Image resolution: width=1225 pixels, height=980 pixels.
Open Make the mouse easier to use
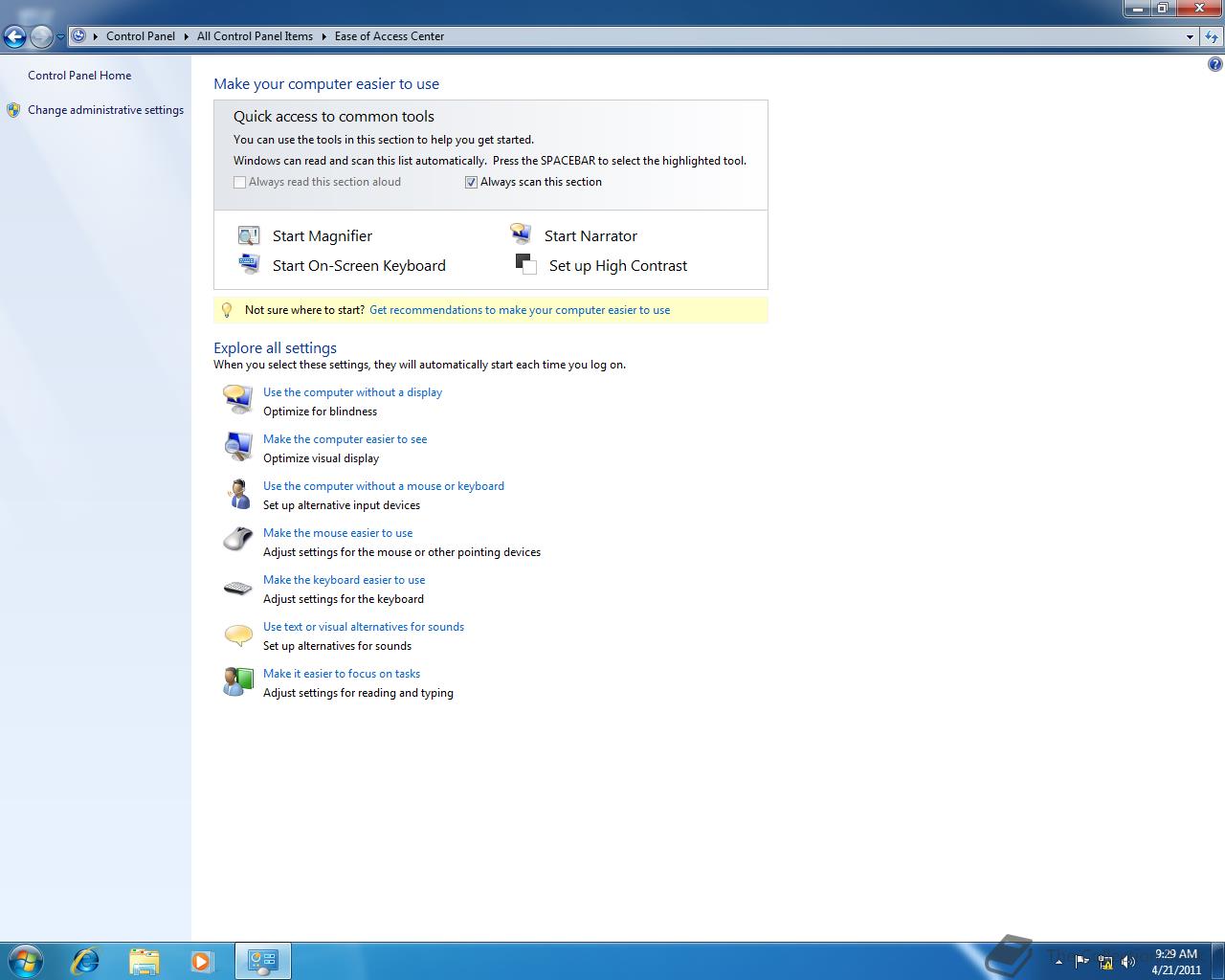click(338, 533)
